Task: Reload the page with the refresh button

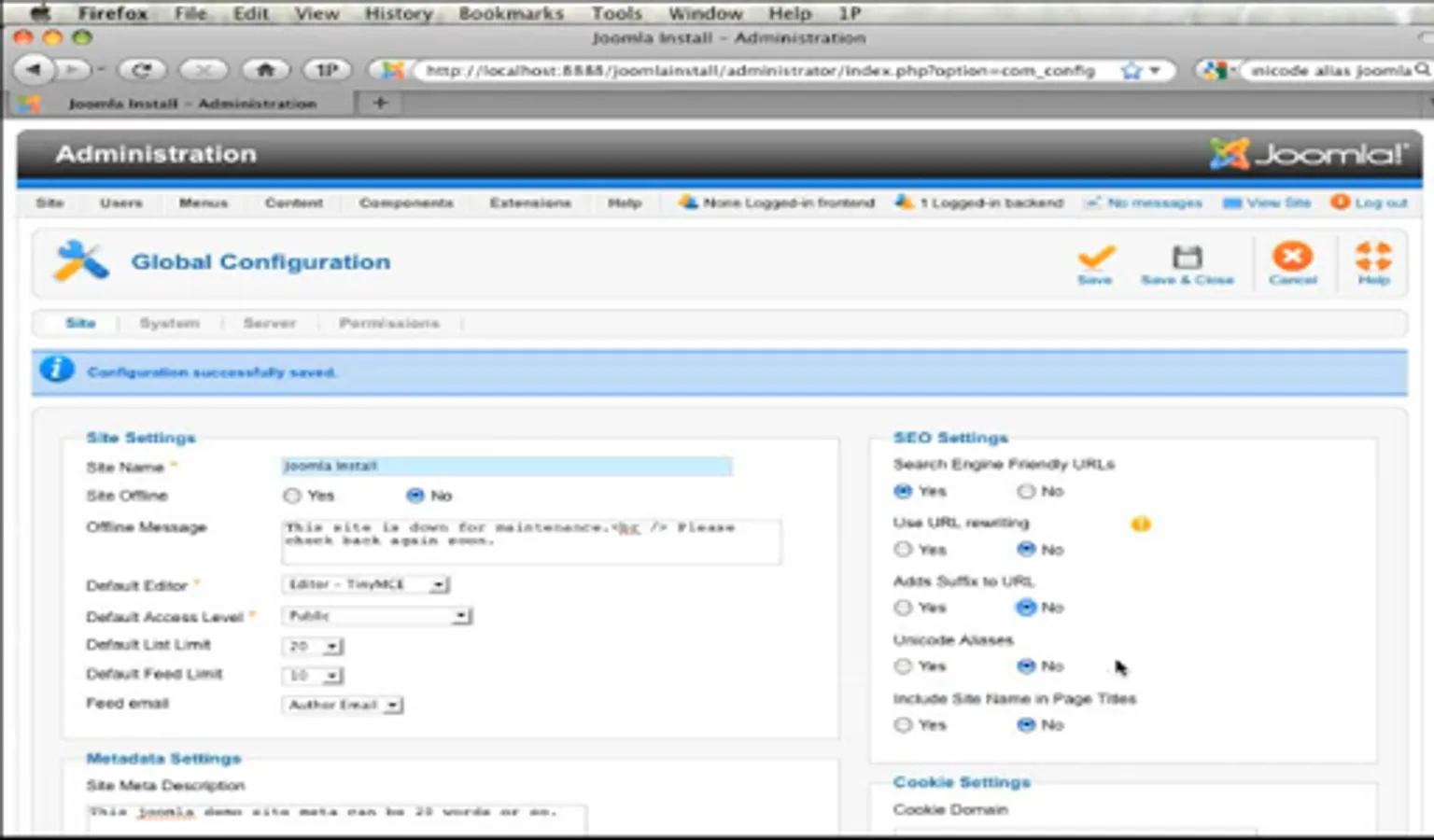Action: (142, 70)
